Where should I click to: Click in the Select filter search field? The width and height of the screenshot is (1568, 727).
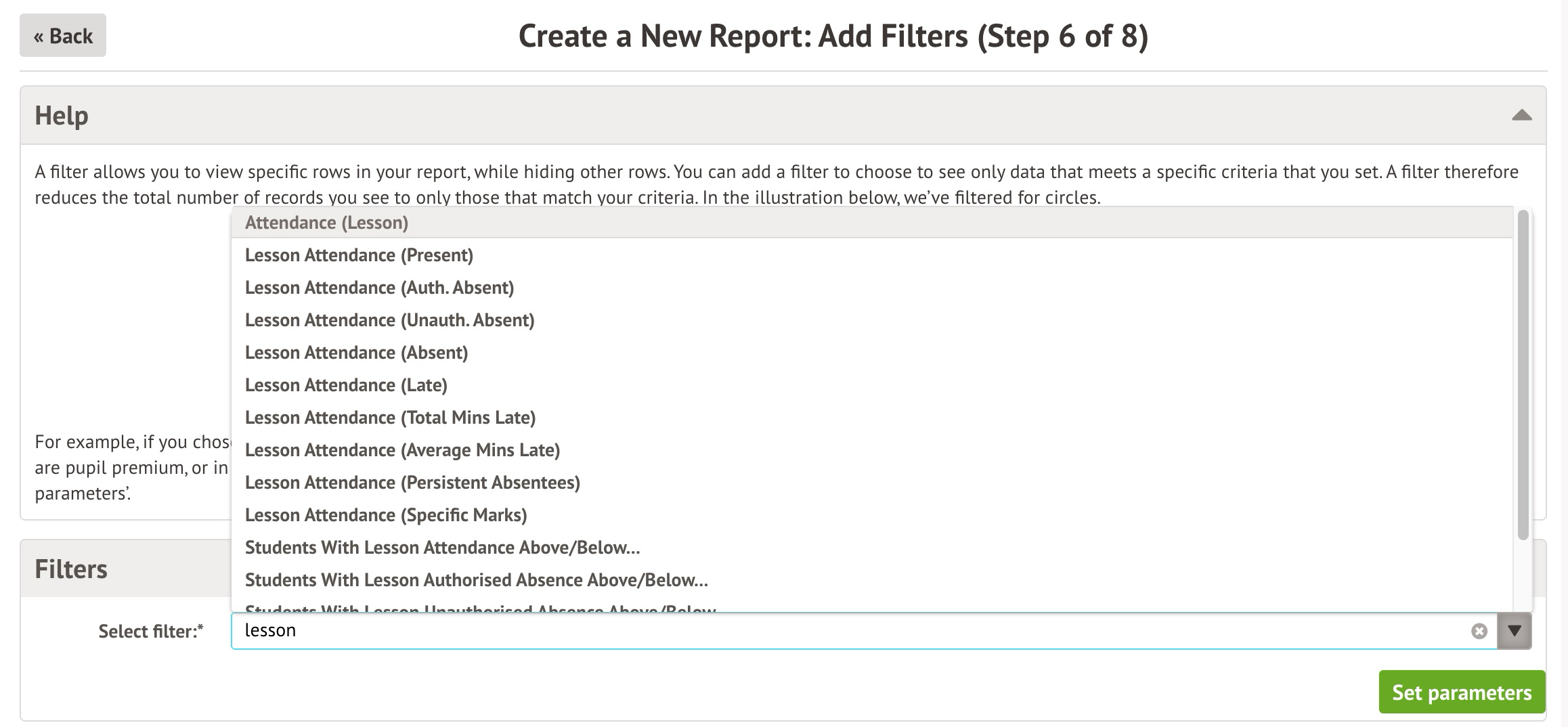[x=846, y=631]
